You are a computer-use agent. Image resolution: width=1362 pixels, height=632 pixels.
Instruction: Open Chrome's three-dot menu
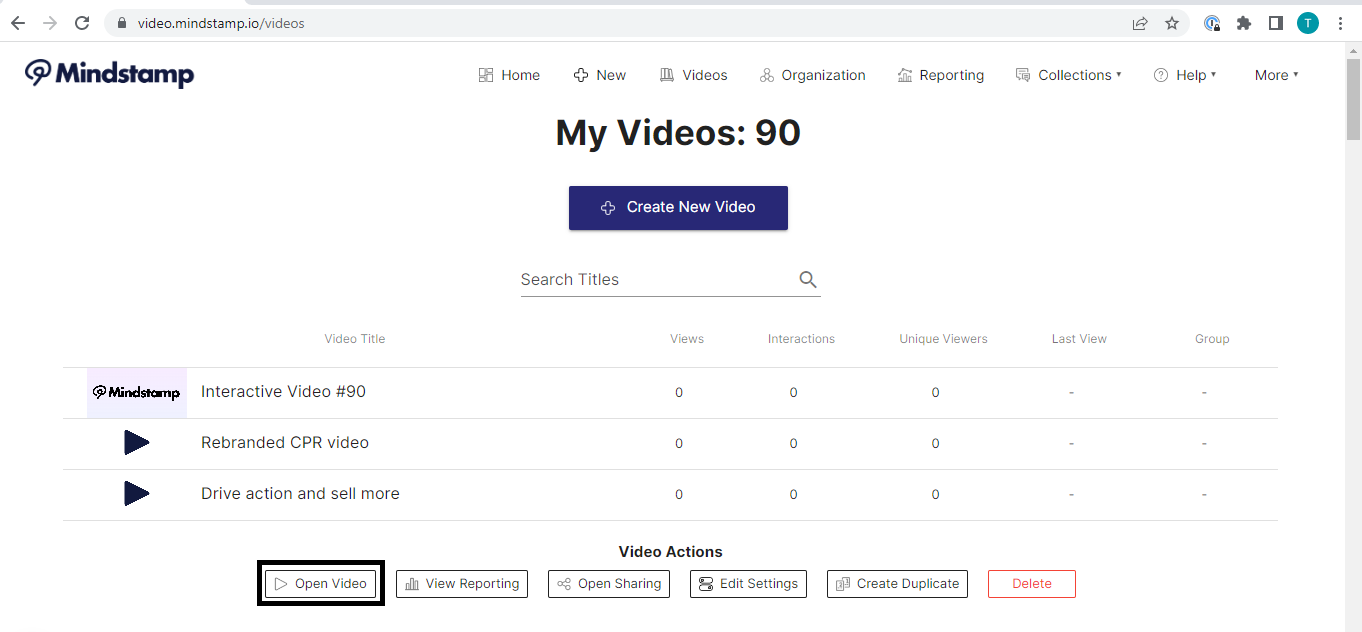[x=1340, y=23]
